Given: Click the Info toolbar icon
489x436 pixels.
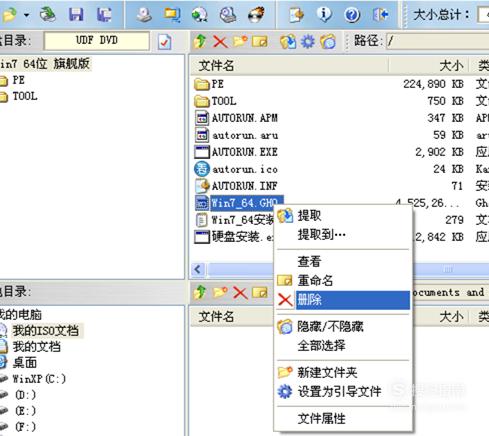Looking at the screenshot, I should click(324, 14).
